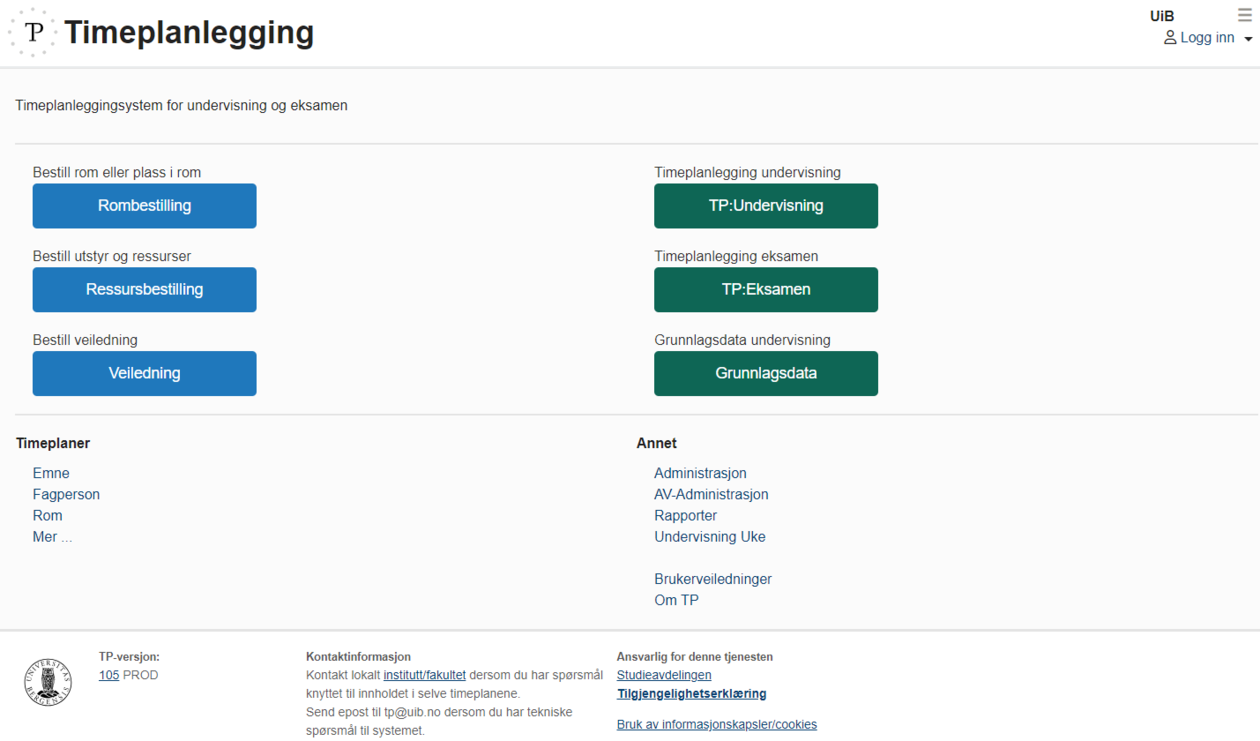Open the Tilgjengelighetserklæring link
This screenshot has height=741, width=1260.
coord(691,694)
